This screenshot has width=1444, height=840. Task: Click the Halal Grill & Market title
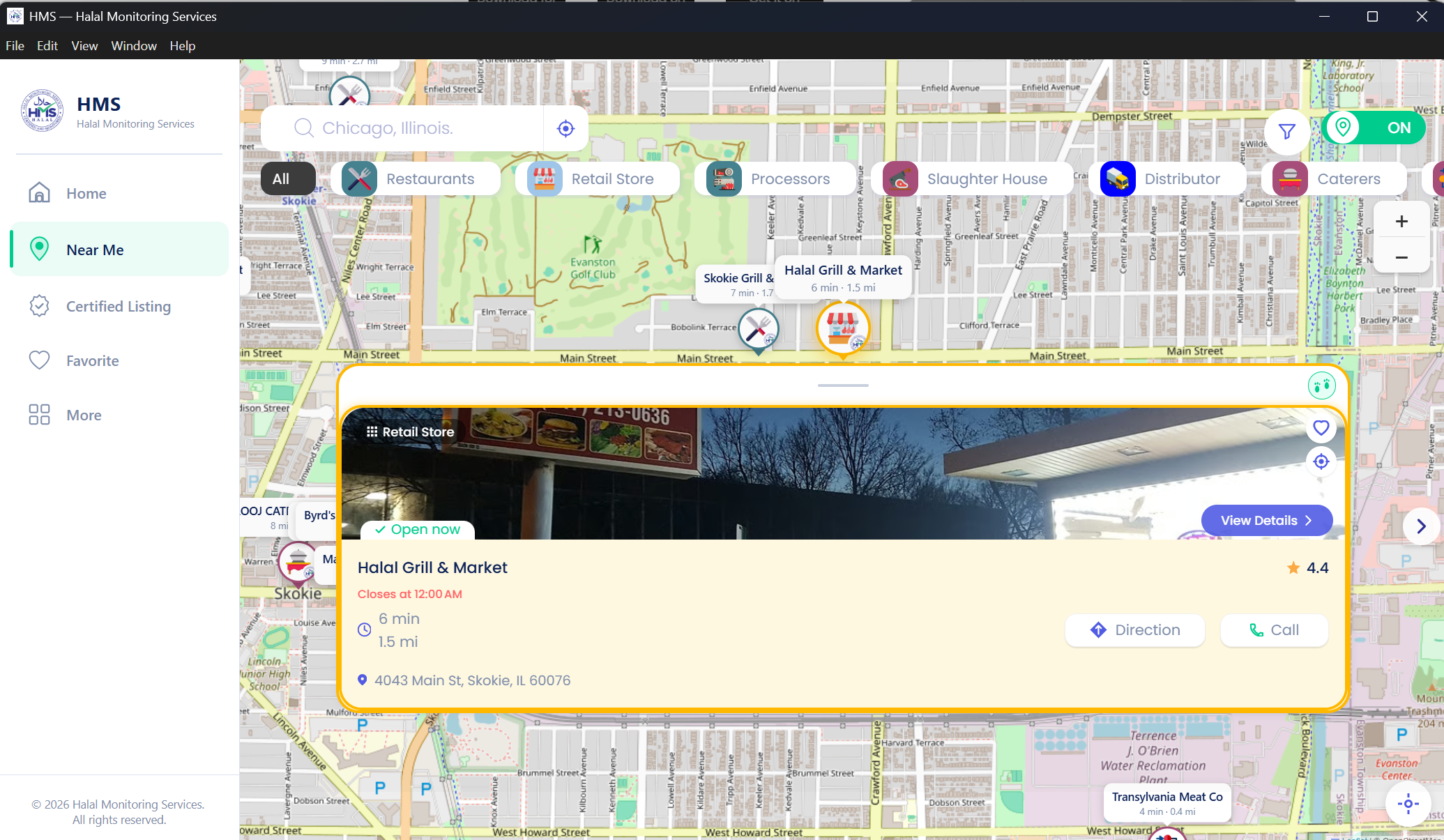click(x=432, y=567)
